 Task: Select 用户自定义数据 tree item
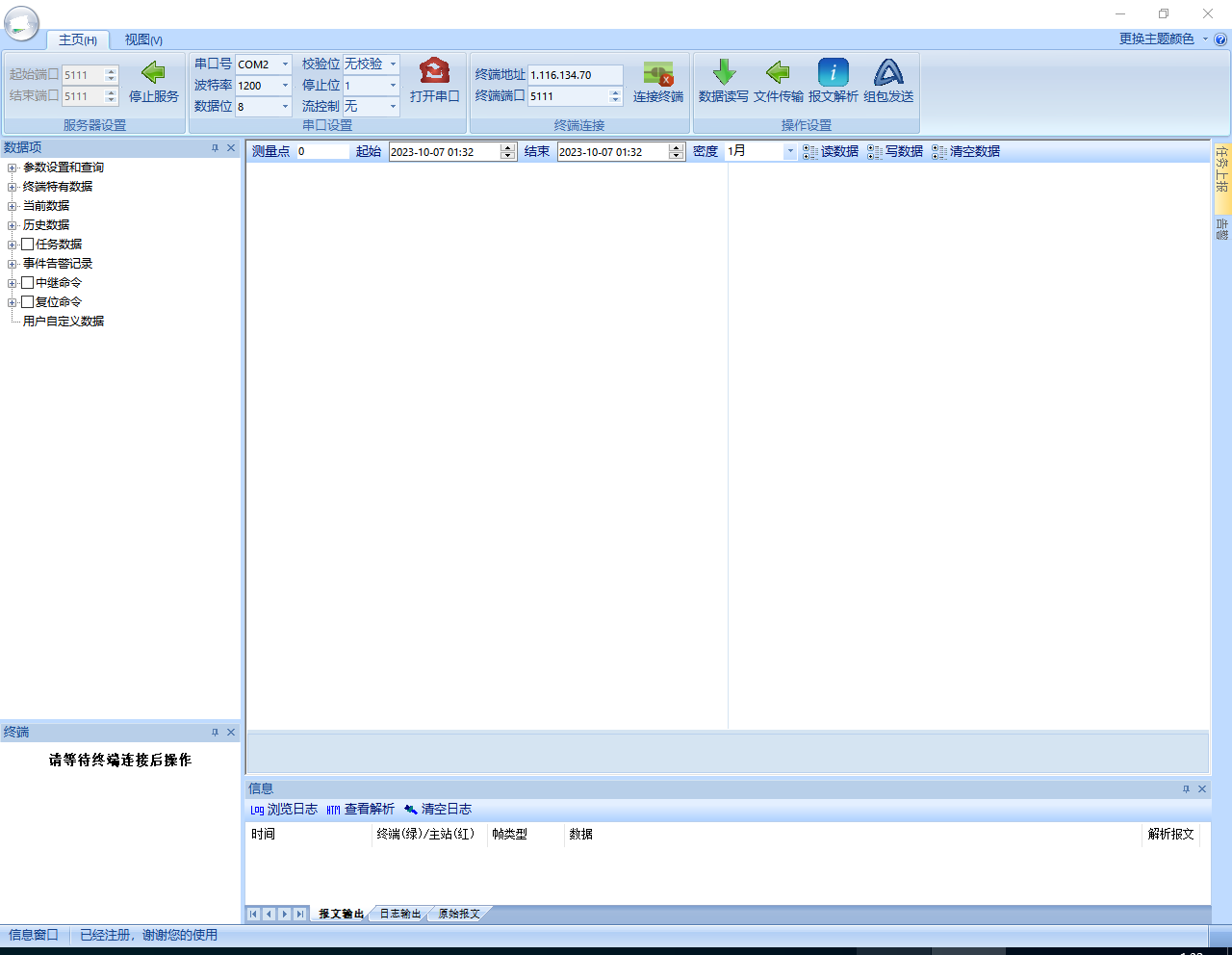coord(64,322)
